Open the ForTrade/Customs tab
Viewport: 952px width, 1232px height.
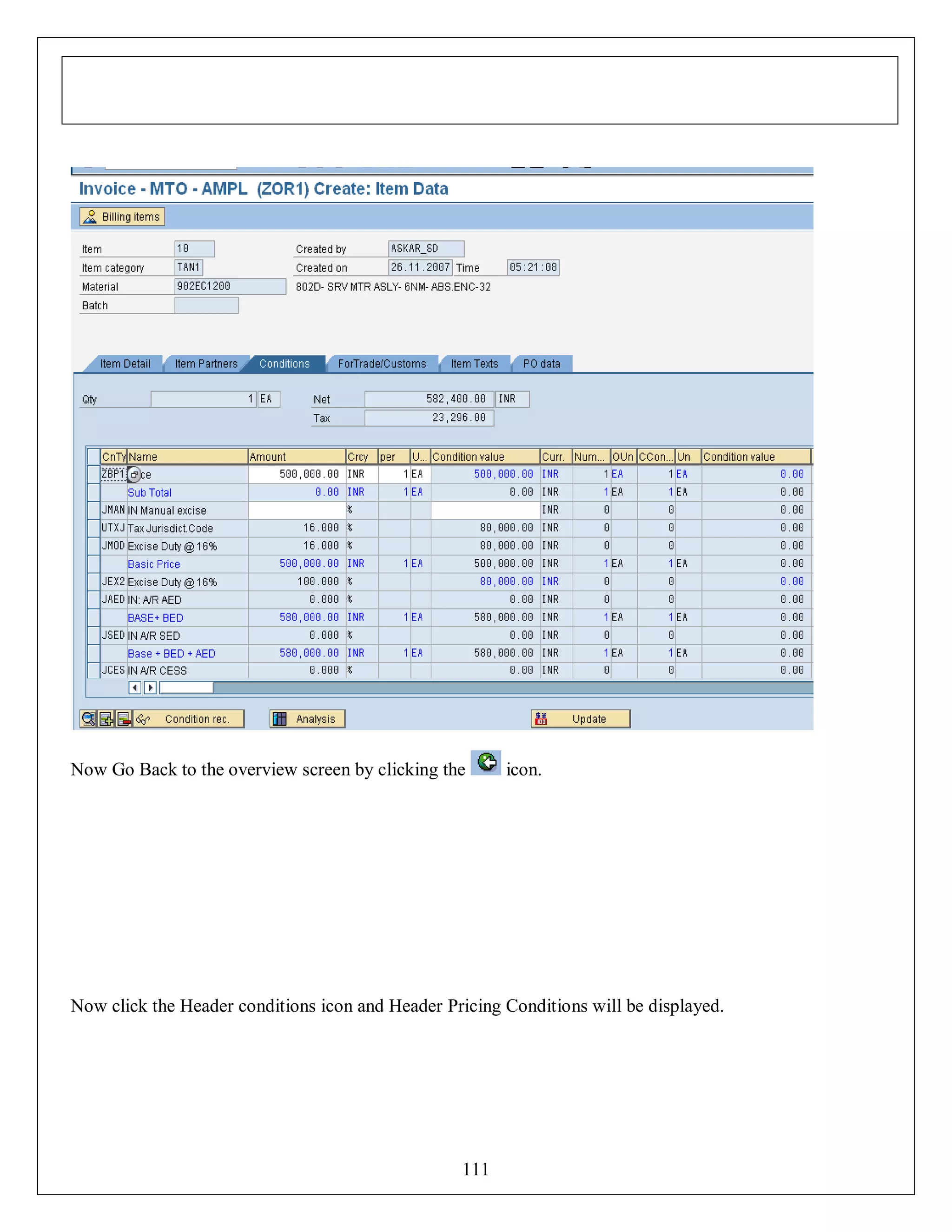(382, 364)
